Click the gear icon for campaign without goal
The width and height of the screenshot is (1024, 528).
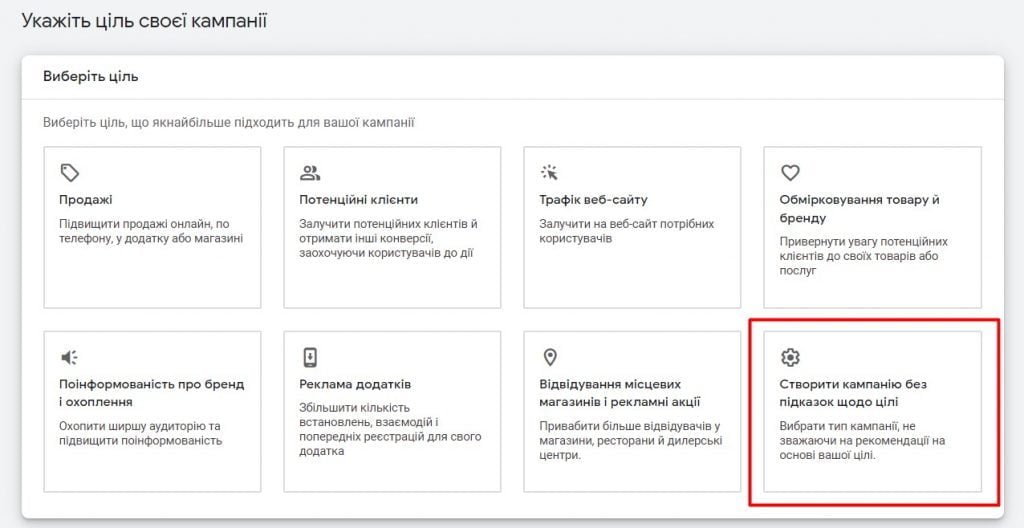790,357
